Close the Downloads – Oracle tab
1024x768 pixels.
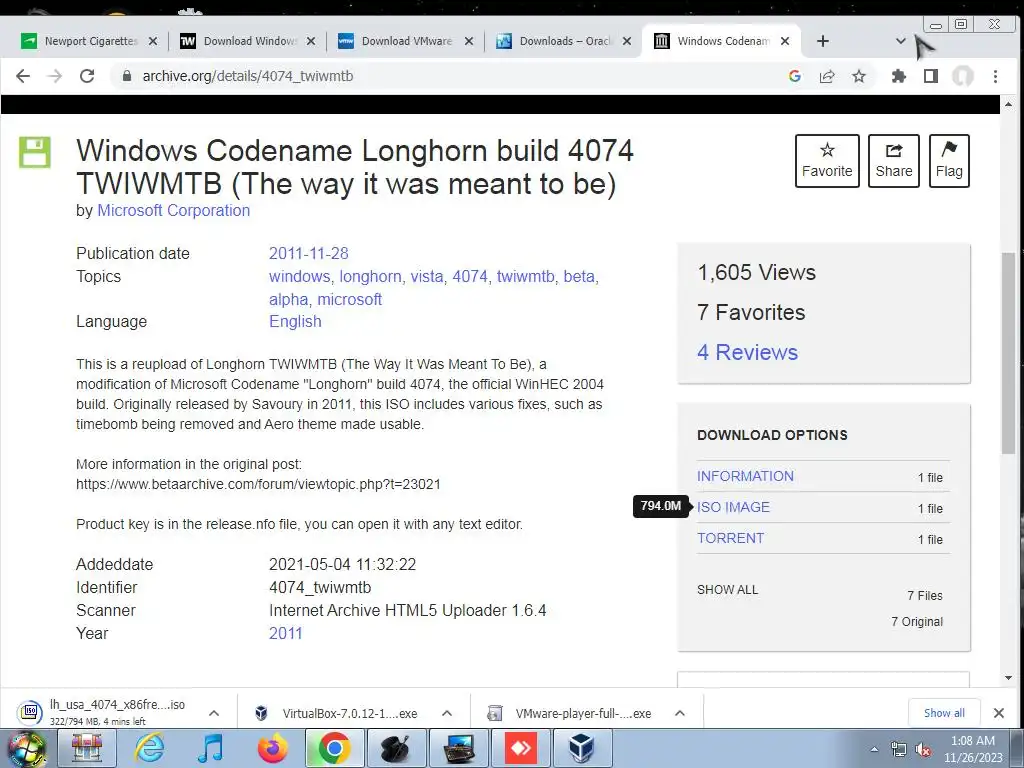[x=627, y=41]
